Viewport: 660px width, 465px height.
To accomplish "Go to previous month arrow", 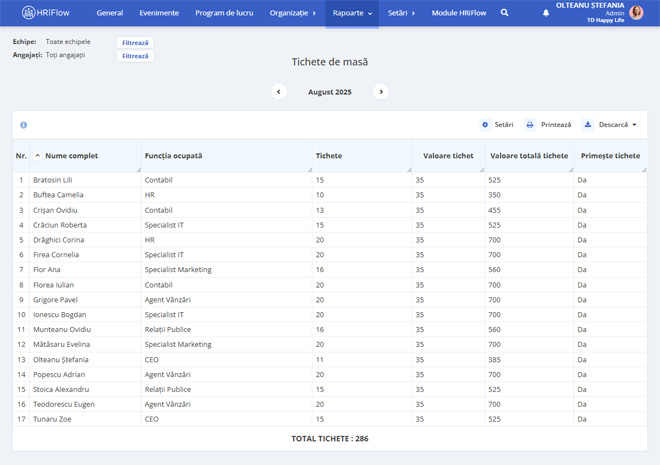I will pyautogui.click(x=279, y=91).
